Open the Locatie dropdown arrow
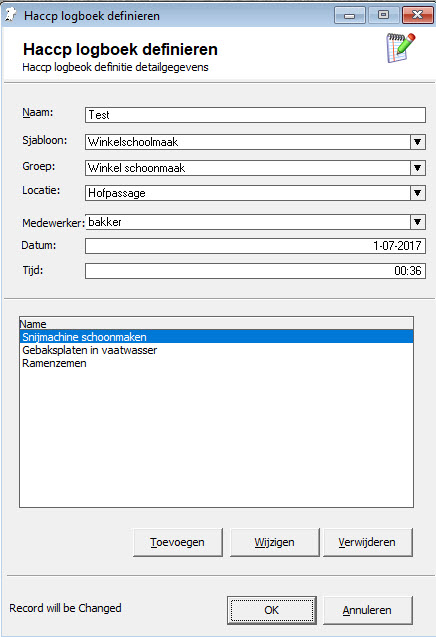The width and height of the screenshot is (436, 637). click(x=417, y=193)
